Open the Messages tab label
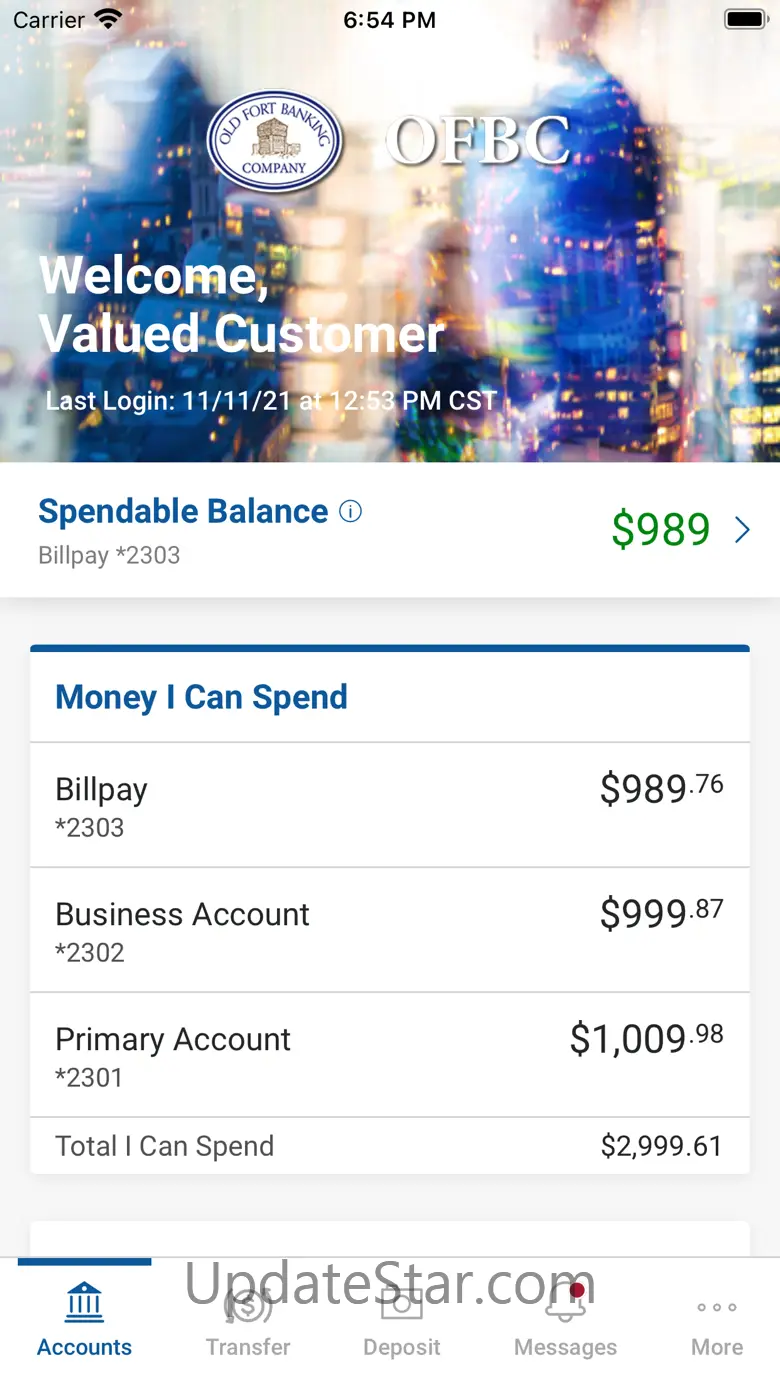Viewport: 780px width, 1387px height. (565, 1347)
